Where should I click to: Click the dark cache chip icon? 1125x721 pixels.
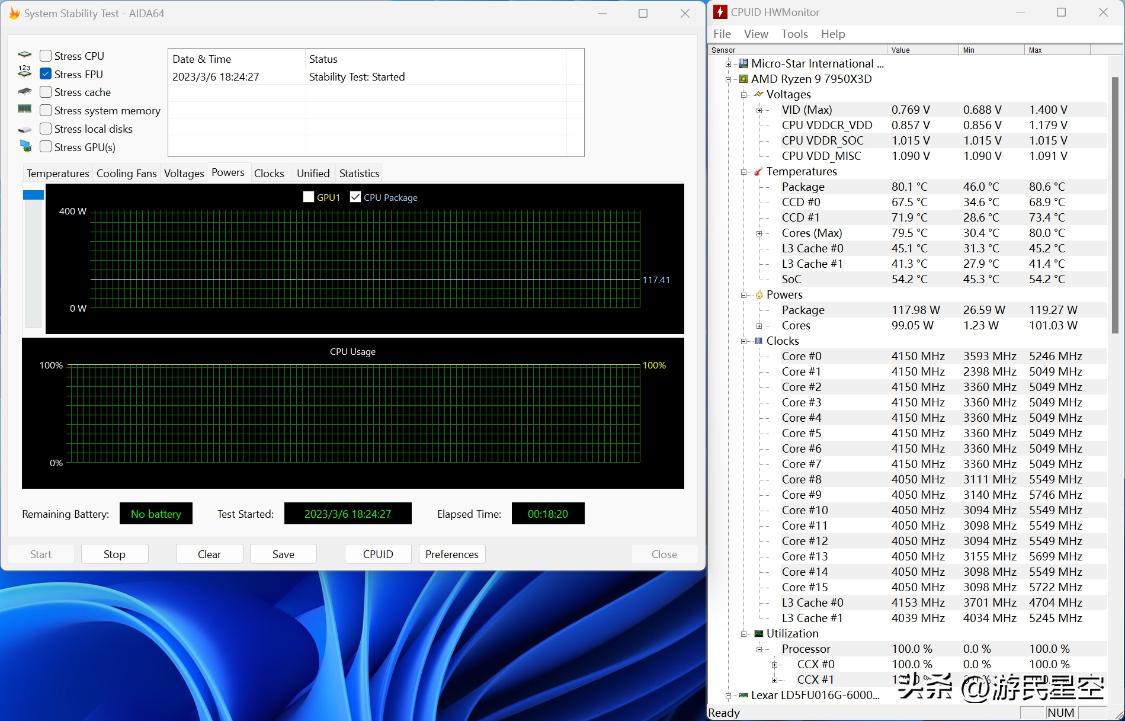click(24, 92)
